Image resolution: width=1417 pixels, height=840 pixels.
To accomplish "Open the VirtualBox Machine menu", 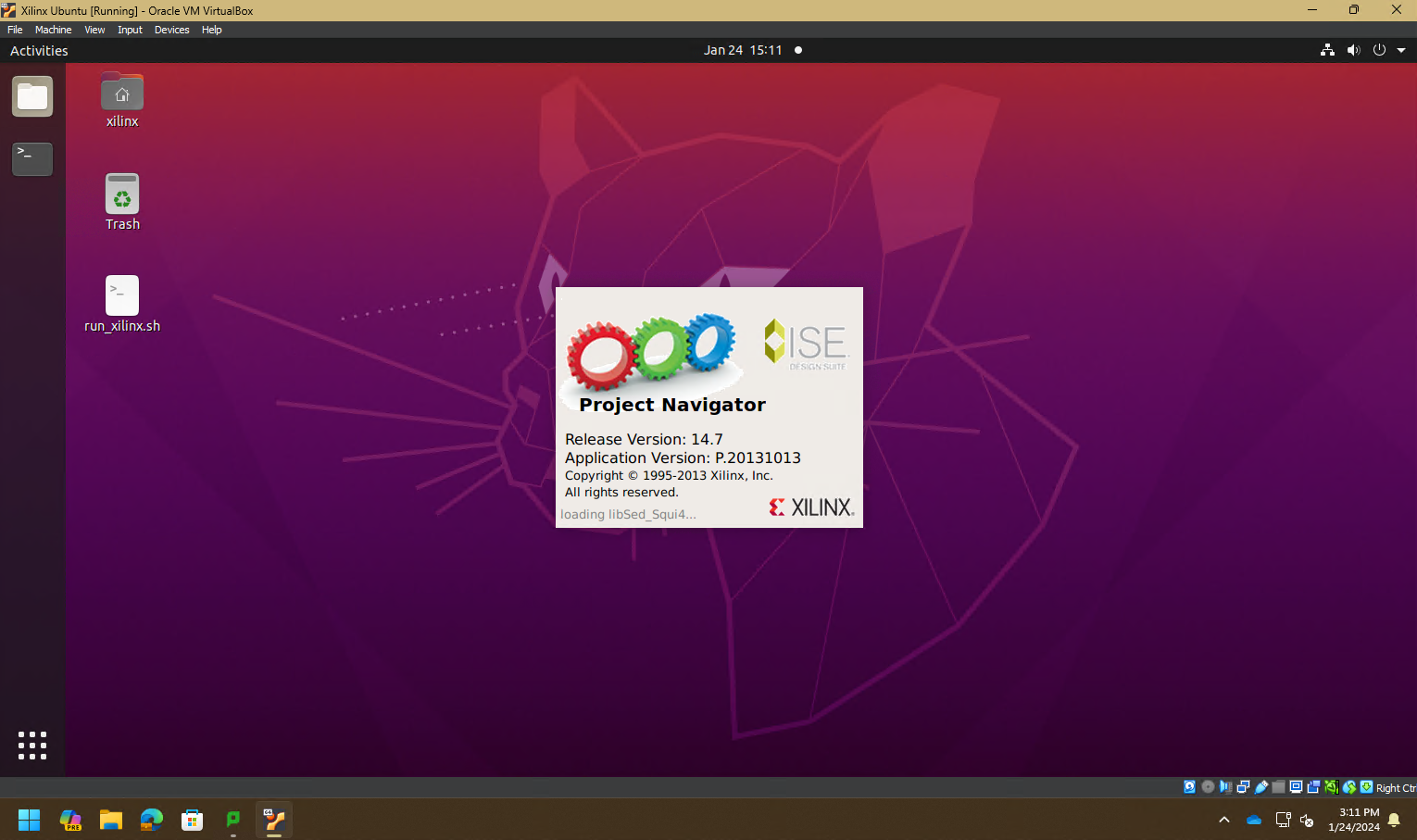I will coord(53,30).
